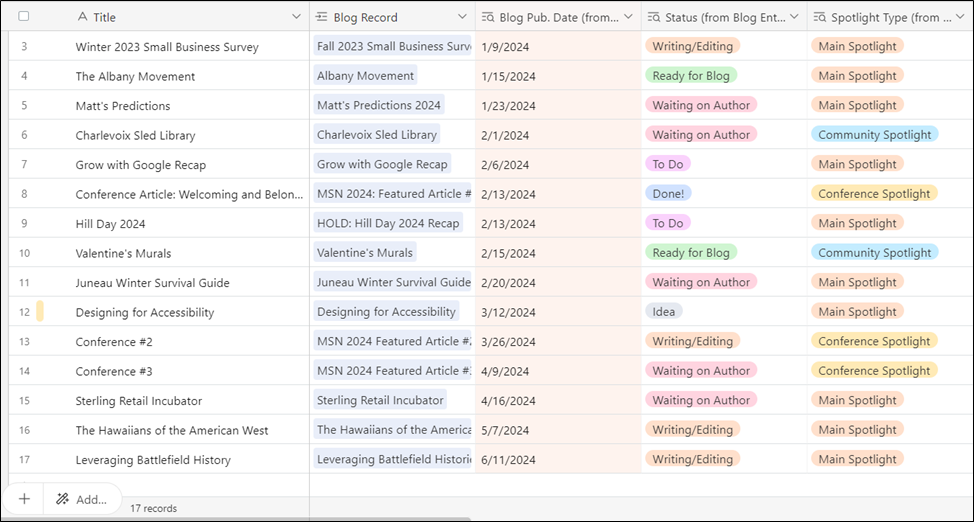Click the text field icon beside Title header
974x522 pixels.
tap(82, 17)
